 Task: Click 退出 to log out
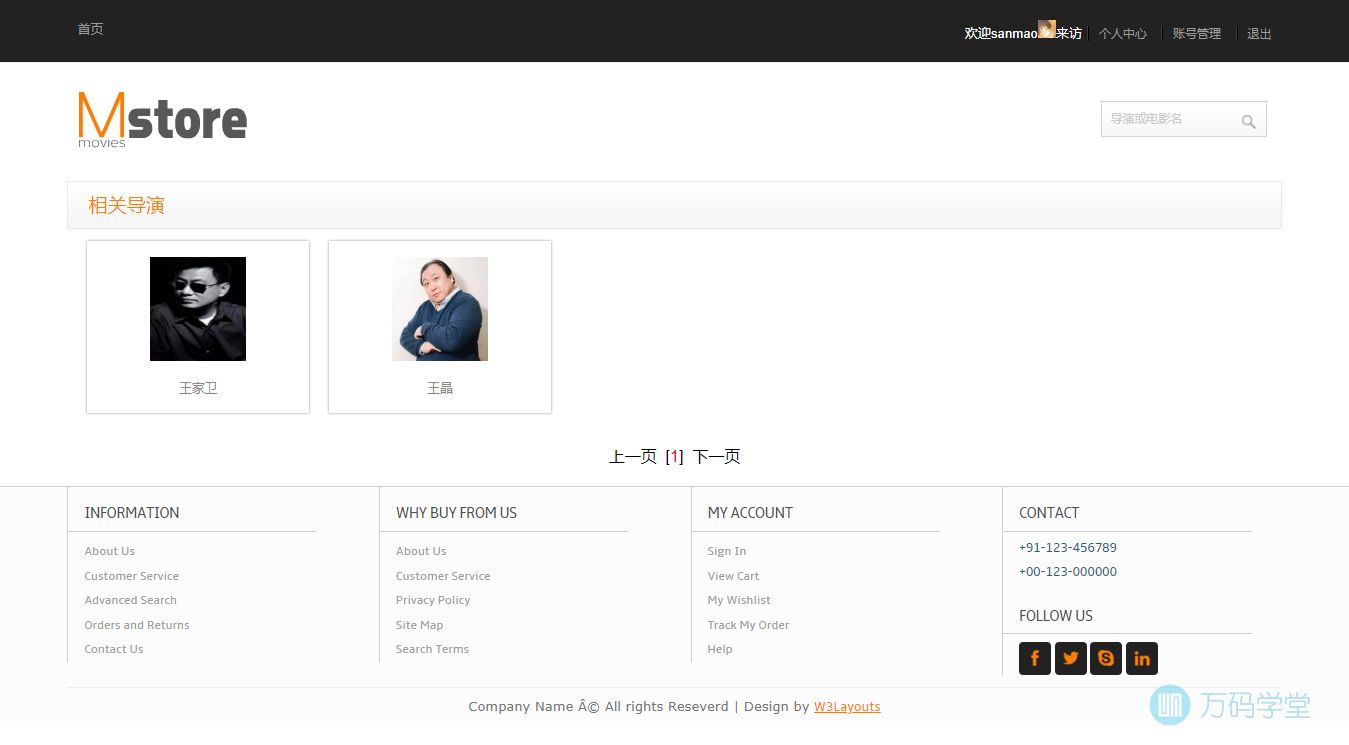(1259, 33)
